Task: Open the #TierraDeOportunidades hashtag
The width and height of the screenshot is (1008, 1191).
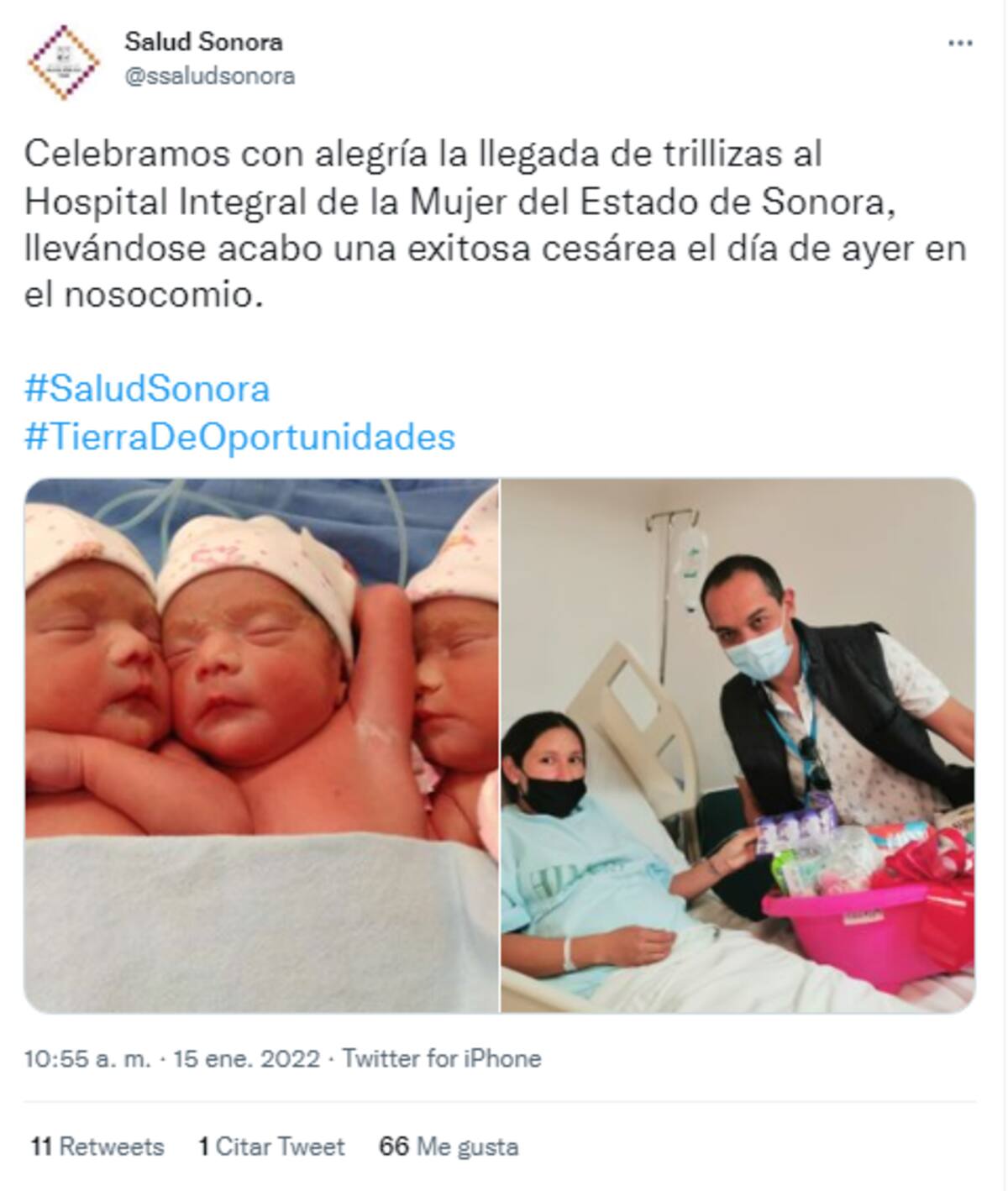Action: tap(240, 437)
